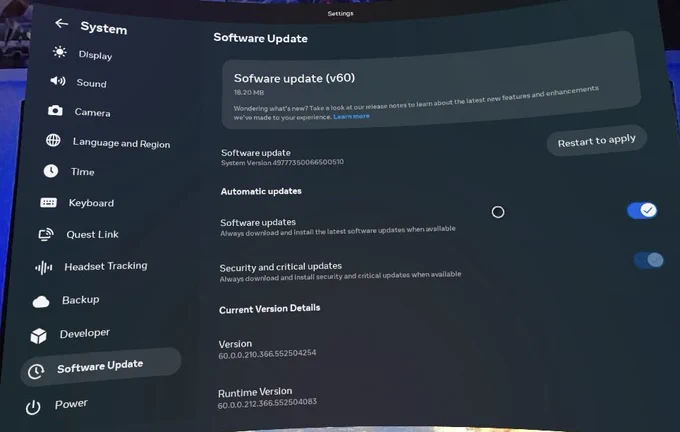Go back using the arrow beside System
The width and height of the screenshot is (680, 432).
(62, 23)
